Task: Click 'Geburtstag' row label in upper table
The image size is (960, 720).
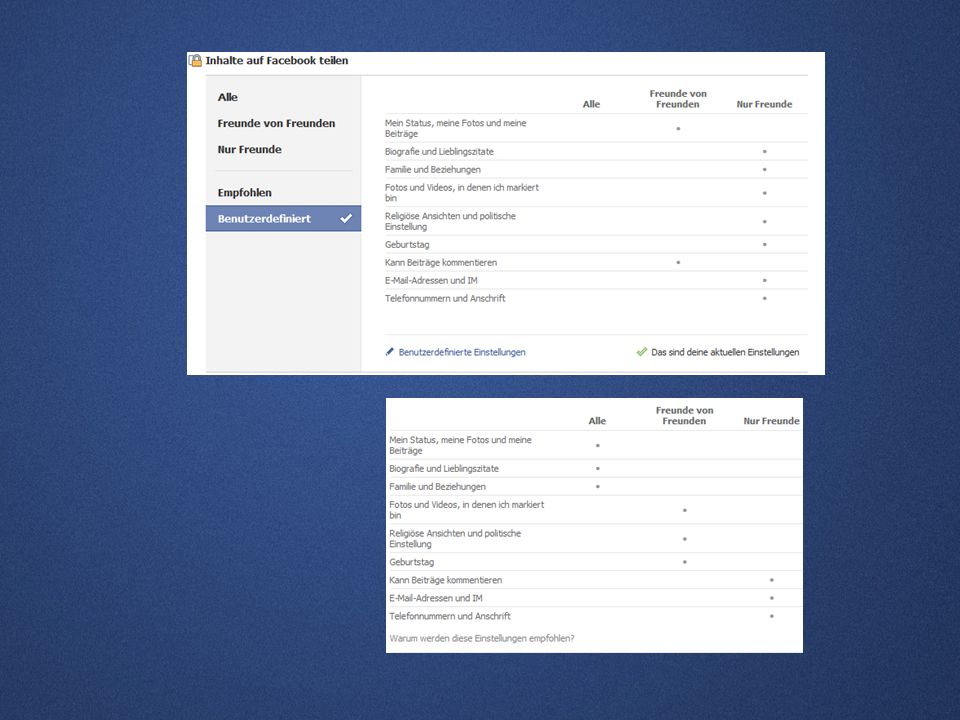Action: 407,244
